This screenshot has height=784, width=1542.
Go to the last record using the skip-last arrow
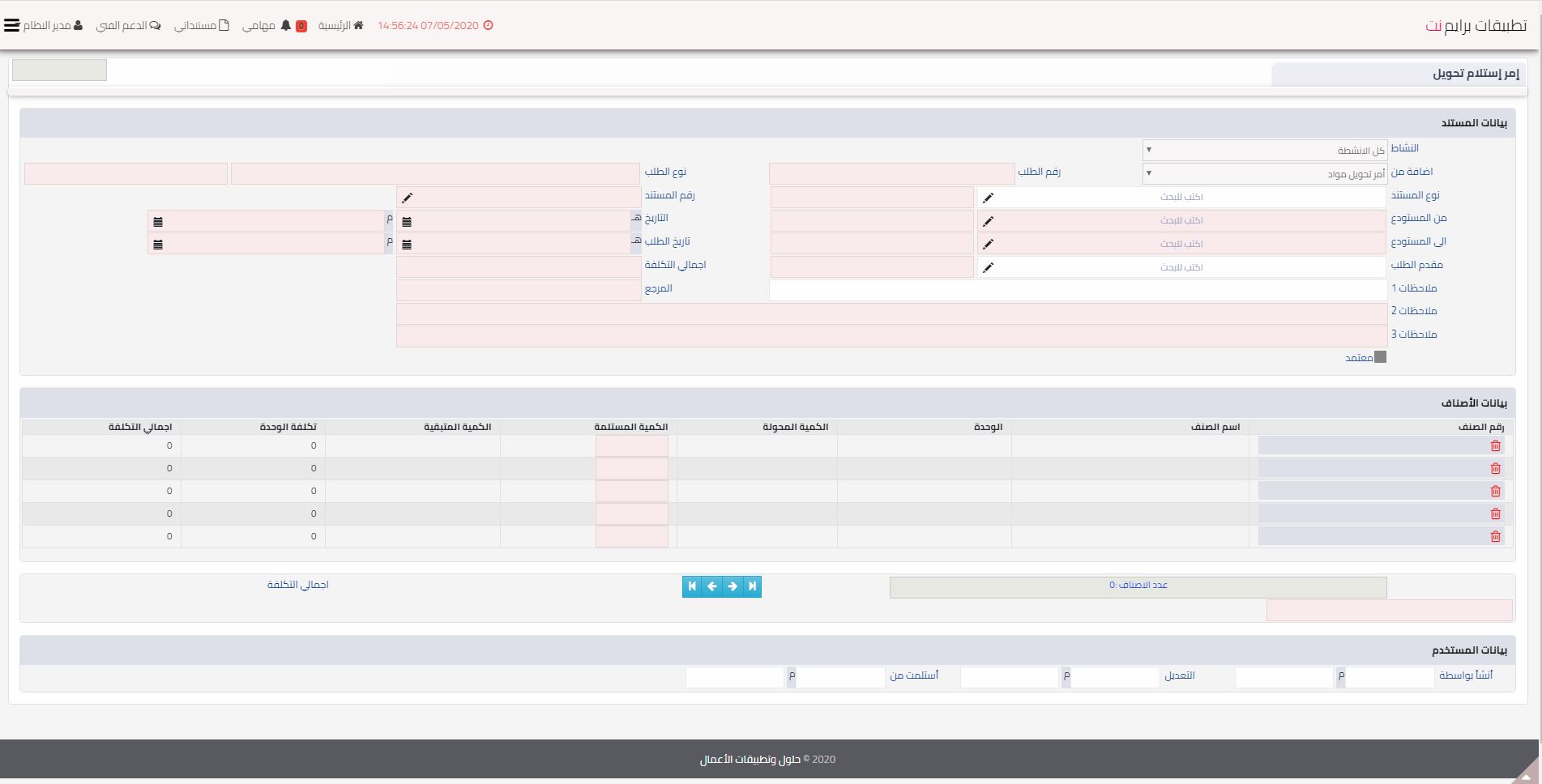[x=752, y=586]
